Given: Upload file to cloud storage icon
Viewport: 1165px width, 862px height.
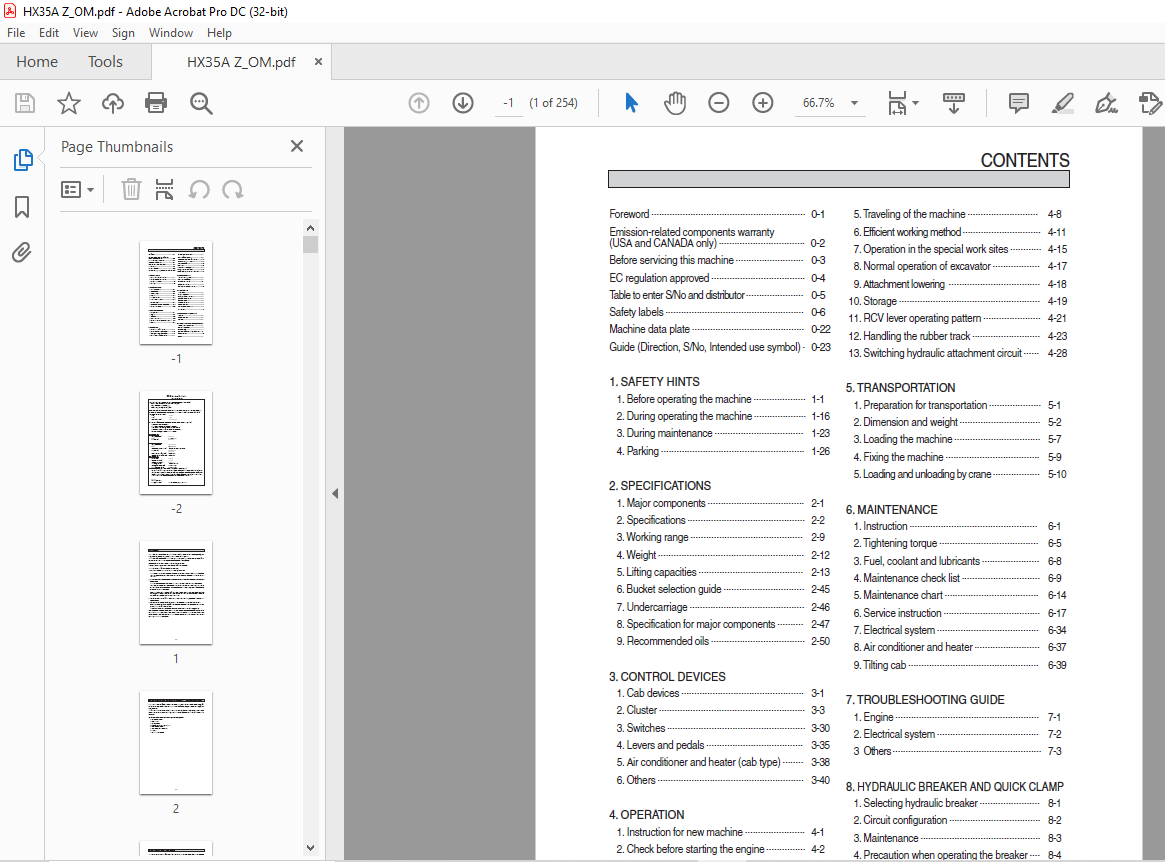Looking at the screenshot, I should point(113,103).
